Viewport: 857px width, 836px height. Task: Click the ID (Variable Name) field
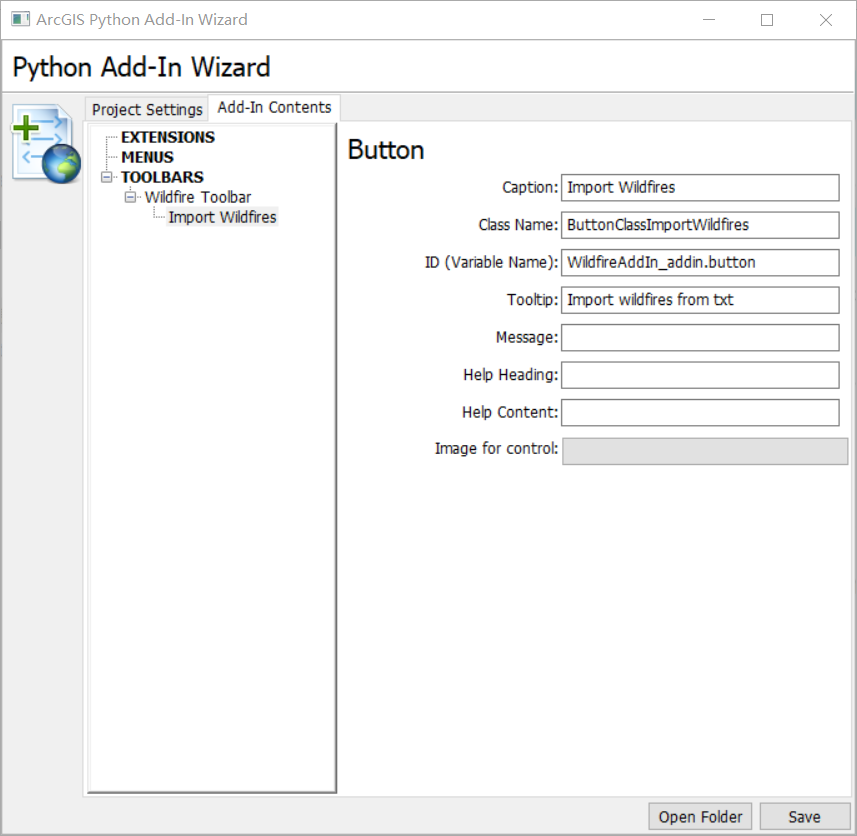click(699, 262)
